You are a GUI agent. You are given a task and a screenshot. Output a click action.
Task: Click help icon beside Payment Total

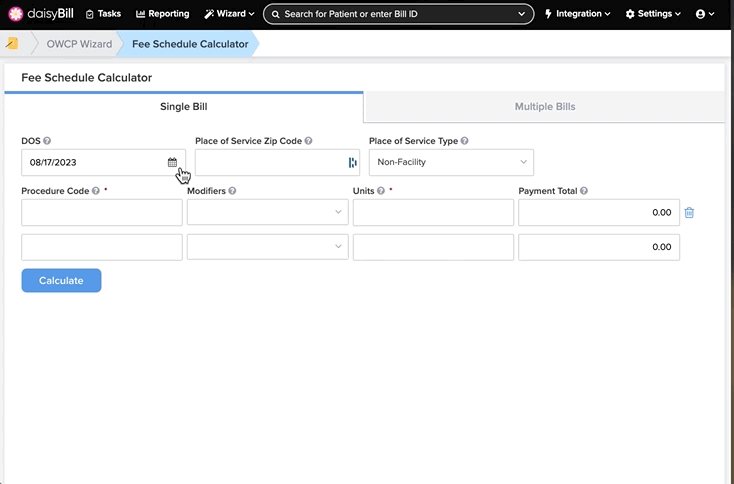coord(584,191)
